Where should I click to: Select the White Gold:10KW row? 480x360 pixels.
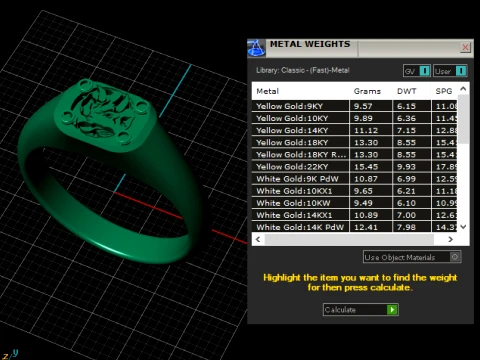(354, 203)
